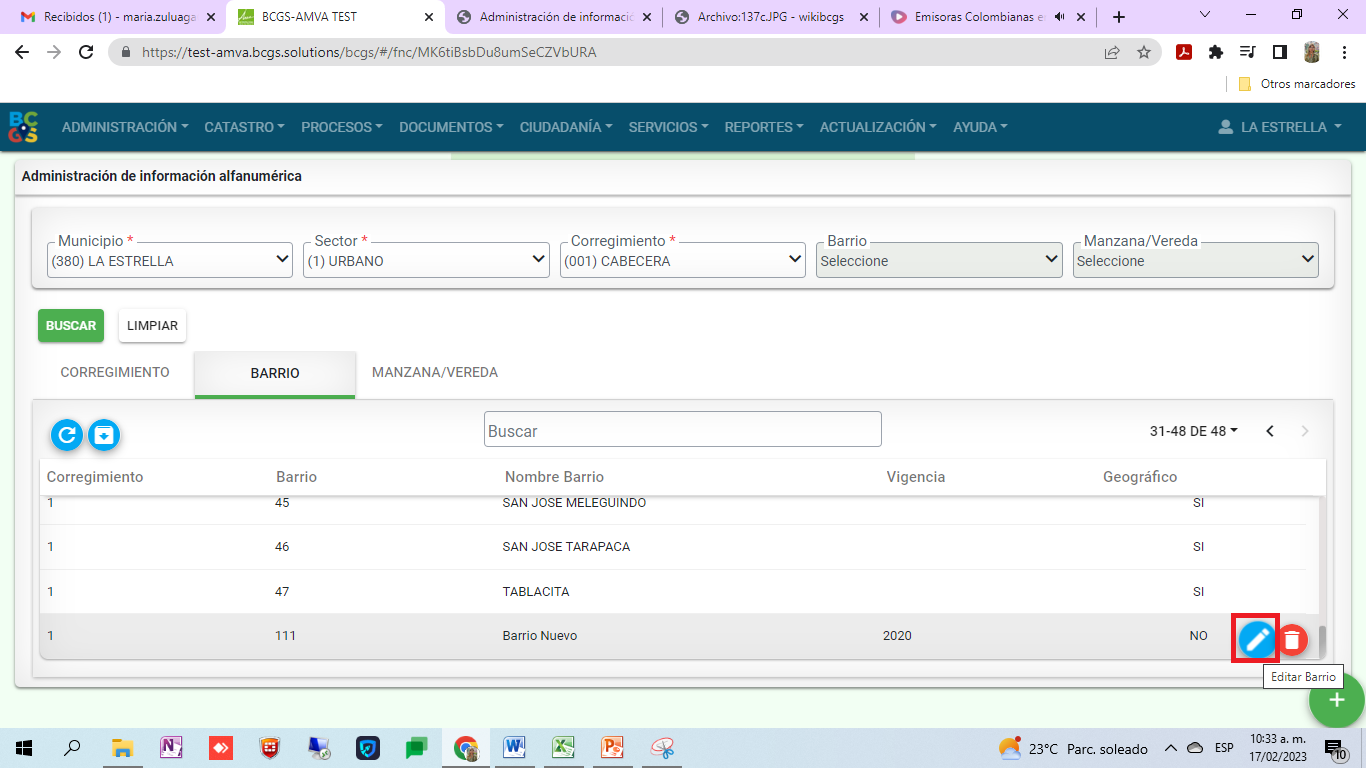Open OneNote from the taskbar
This screenshot has height=768, width=1366.
172,747
